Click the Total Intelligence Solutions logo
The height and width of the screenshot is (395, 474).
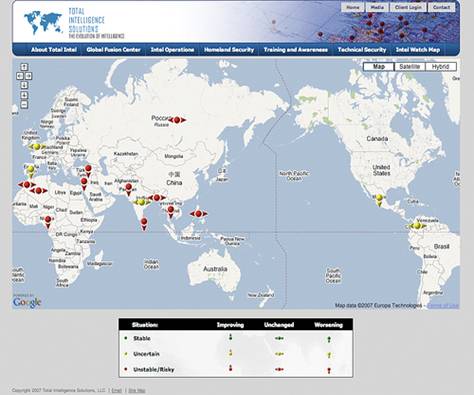pyautogui.click(x=74, y=23)
